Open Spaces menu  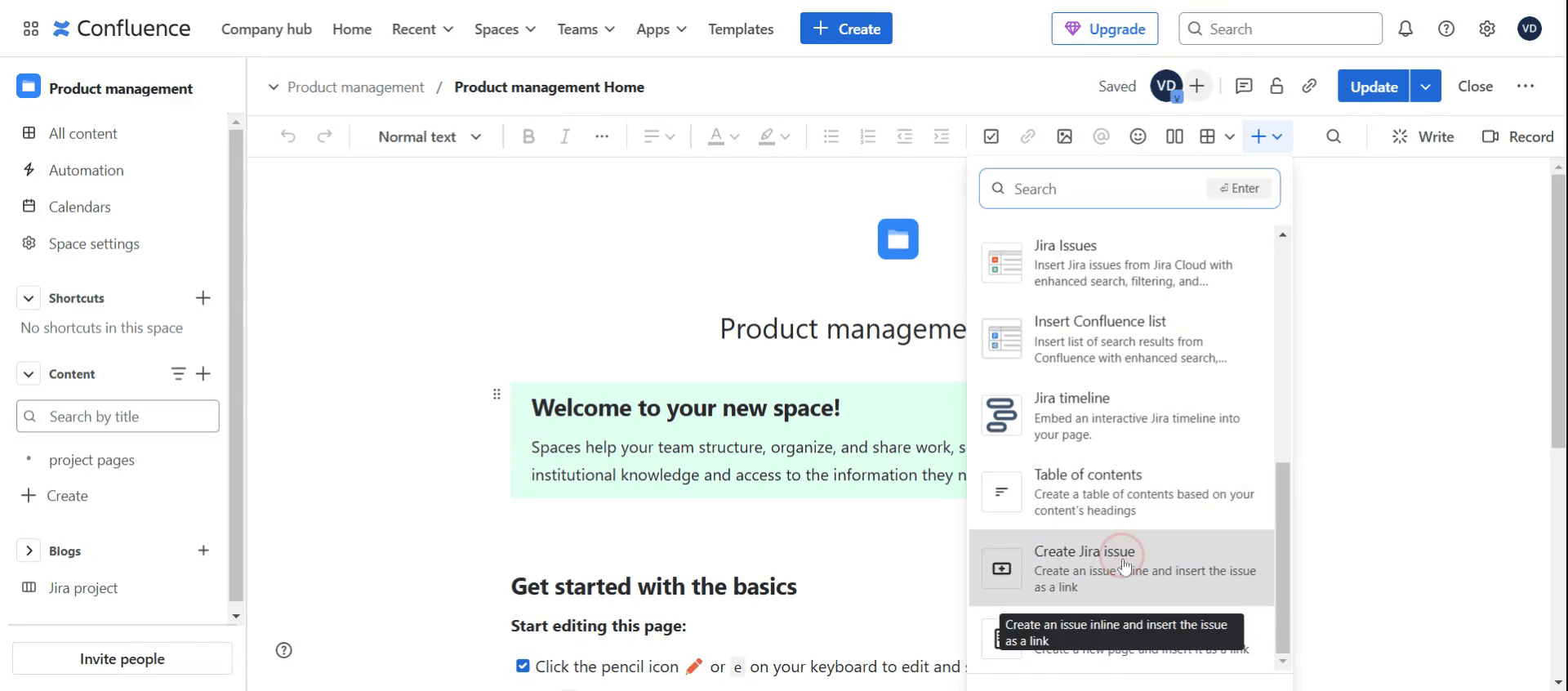click(x=505, y=29)
